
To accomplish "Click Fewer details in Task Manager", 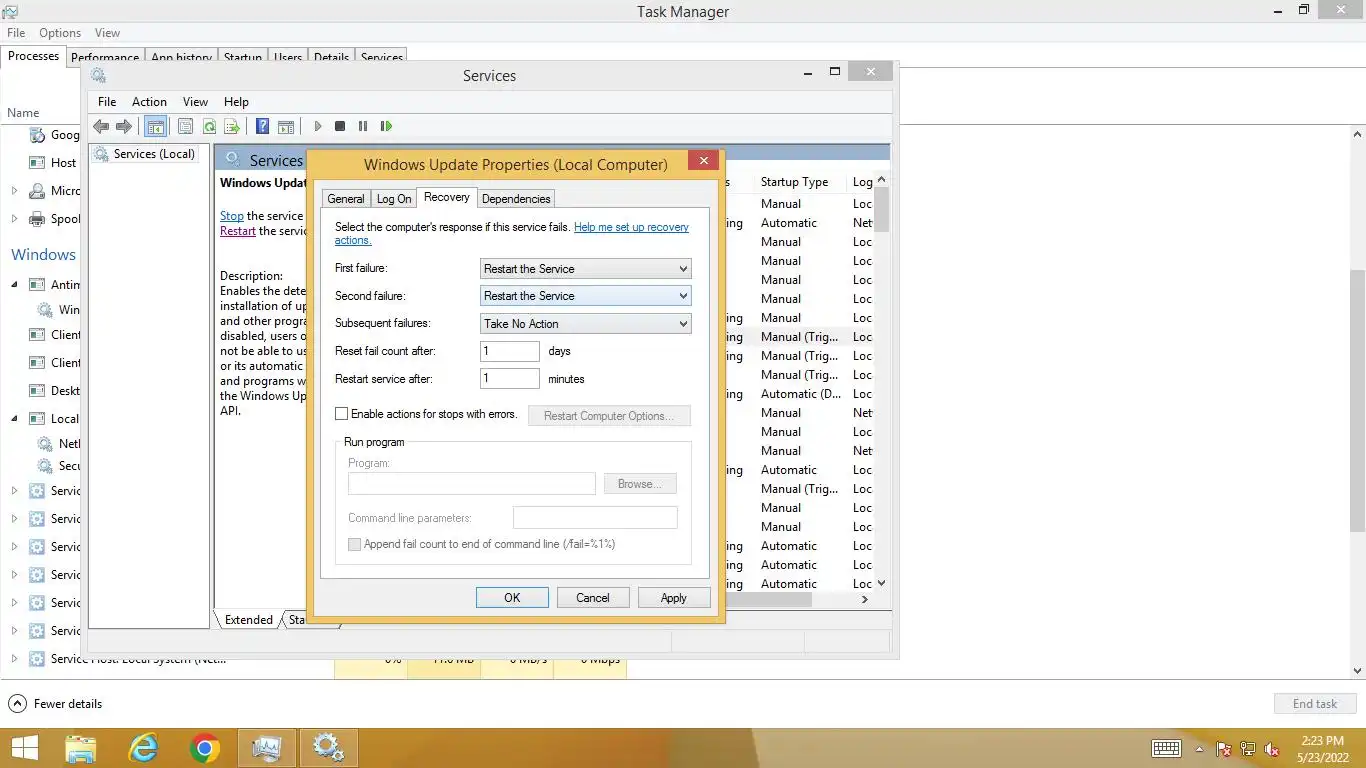I will [x=68, y=703].
